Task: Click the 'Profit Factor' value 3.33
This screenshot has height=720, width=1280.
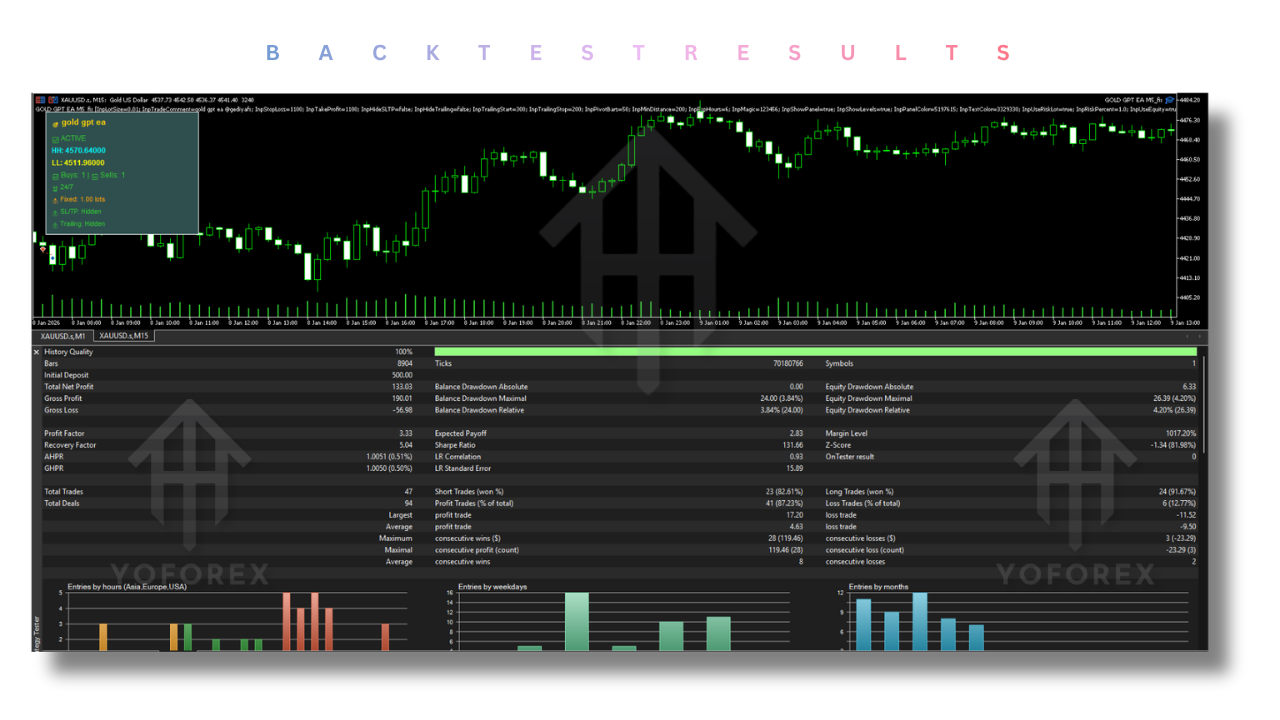Action: (406, 434)
